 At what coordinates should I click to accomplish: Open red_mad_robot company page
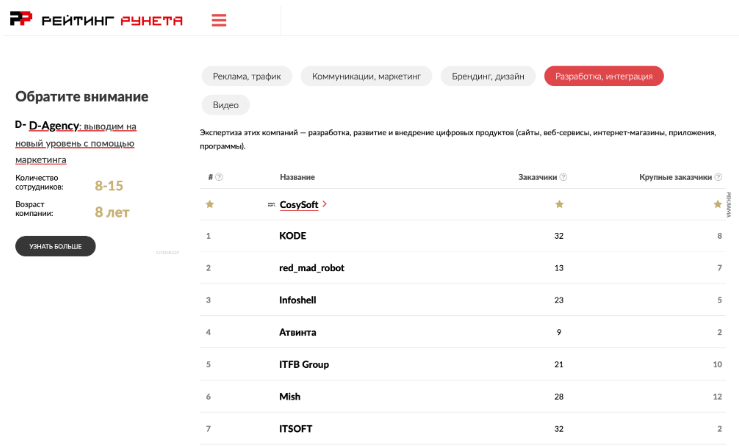click(312, 268)
